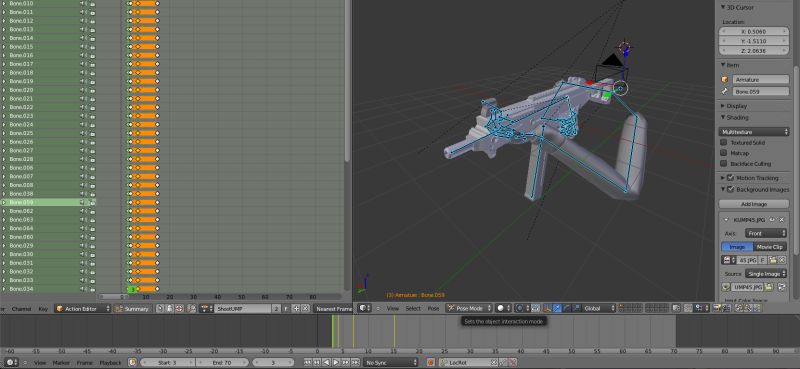Open the 3D viewport Select menu

pyautogui.click(x=413, y=308)
